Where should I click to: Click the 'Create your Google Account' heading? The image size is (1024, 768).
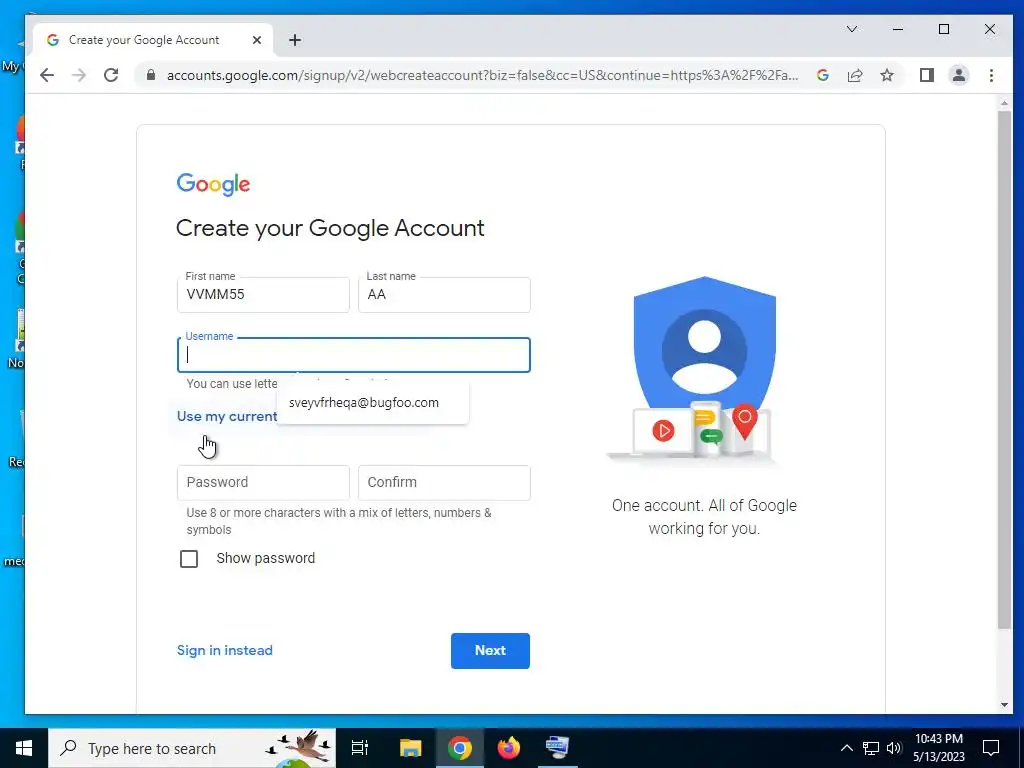[x=330, y=228]
